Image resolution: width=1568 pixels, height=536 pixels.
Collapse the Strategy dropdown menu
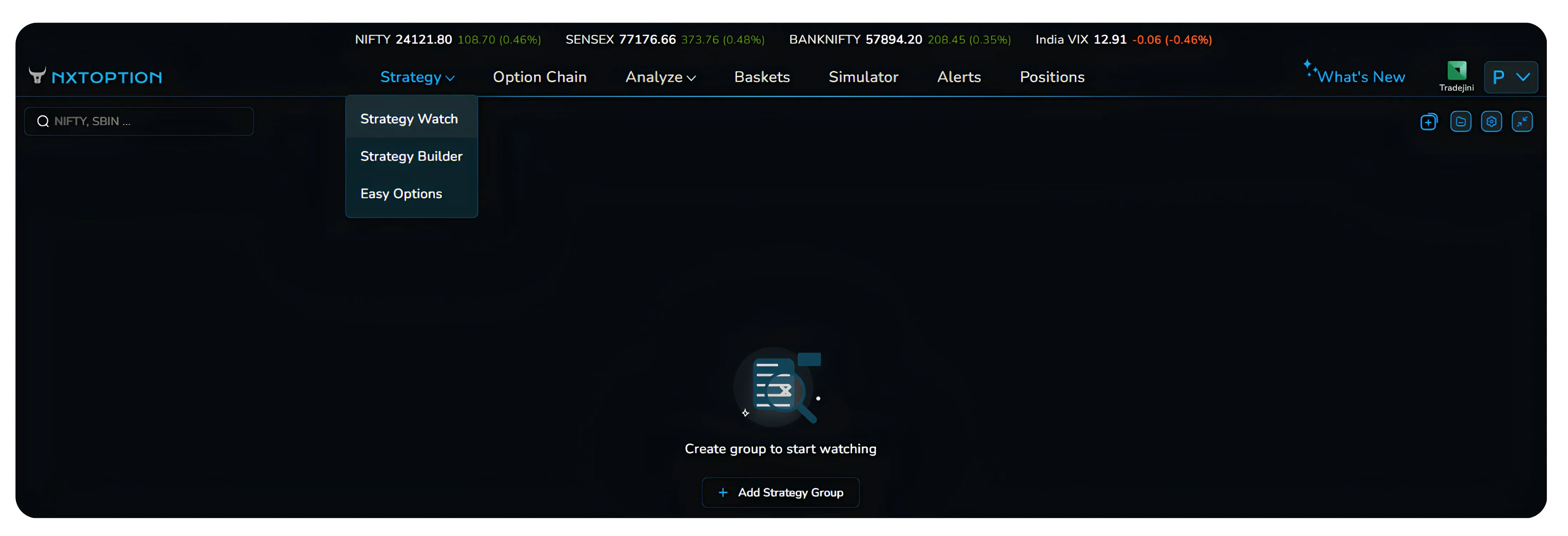(x=417, y=77)
